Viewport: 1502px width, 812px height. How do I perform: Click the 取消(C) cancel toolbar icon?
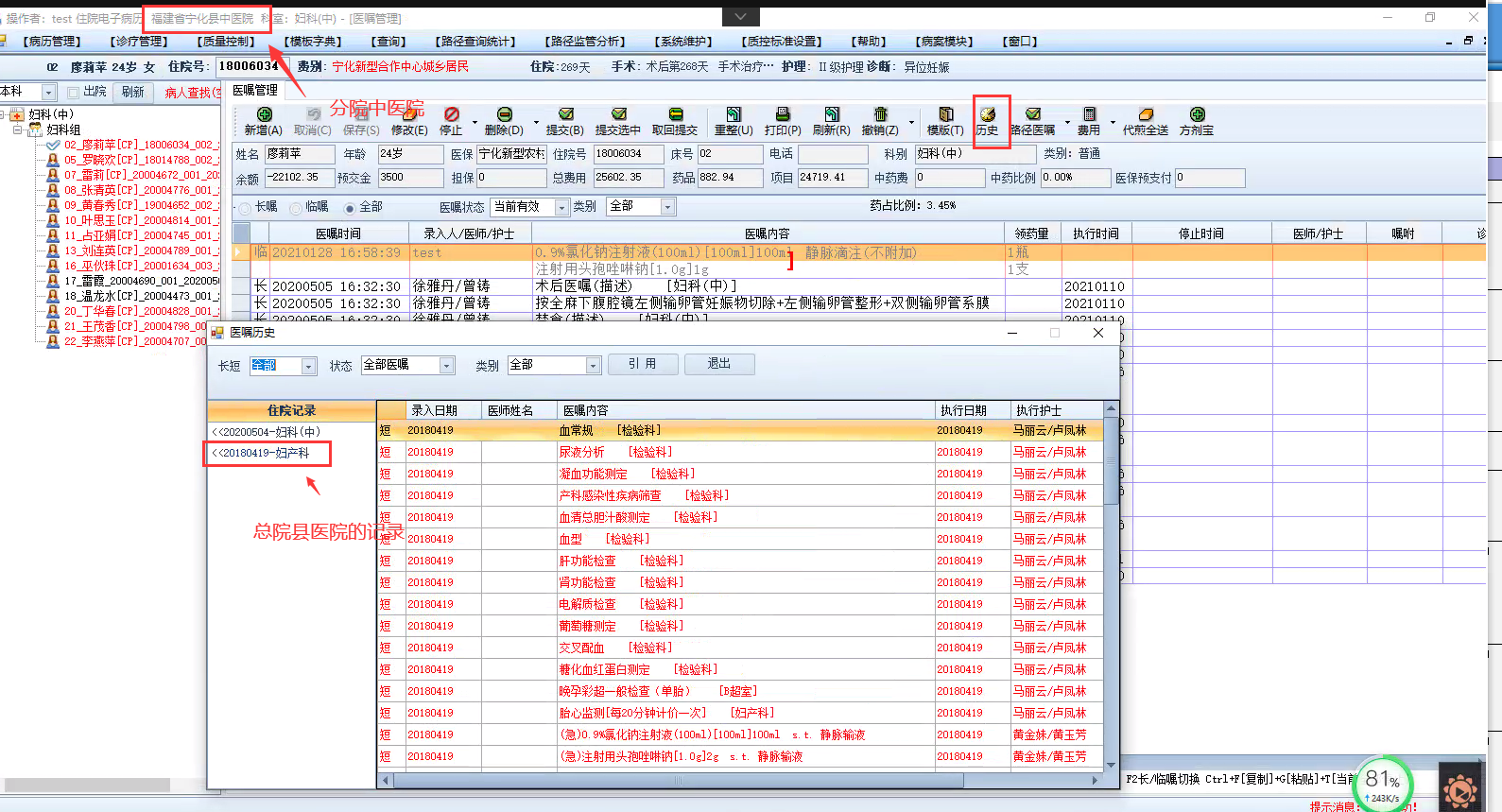[x=313, y=114]
